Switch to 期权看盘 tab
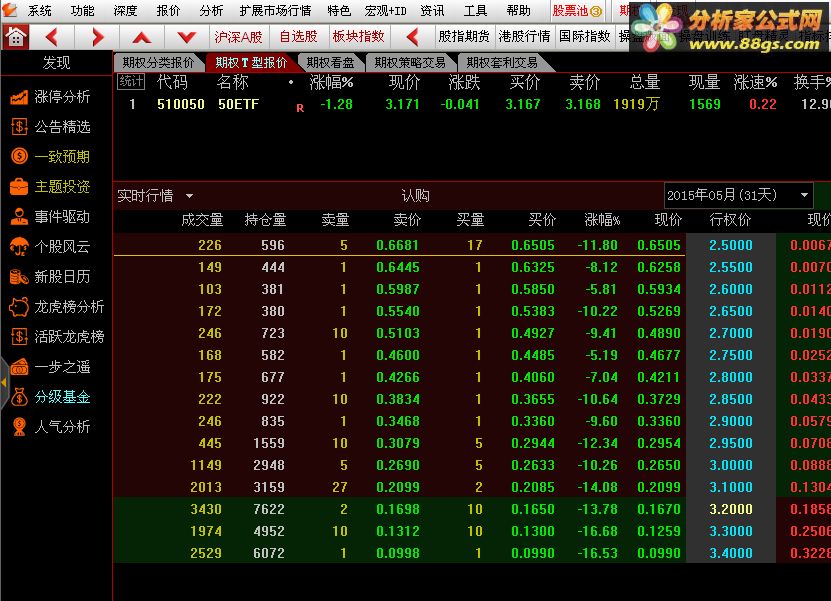Screen dimensions: 831x601 [330, 63]
